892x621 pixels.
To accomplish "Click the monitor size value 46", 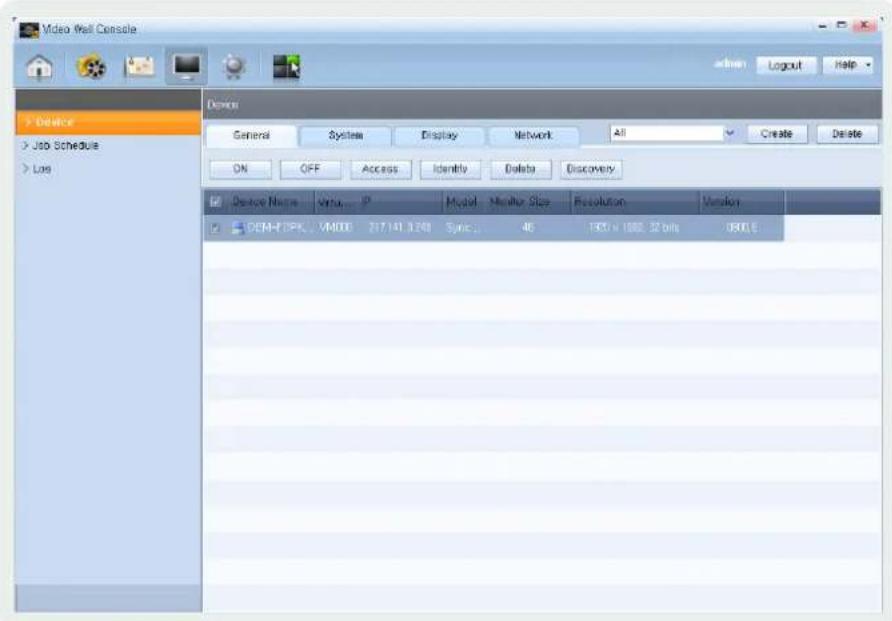I will 527,227.
